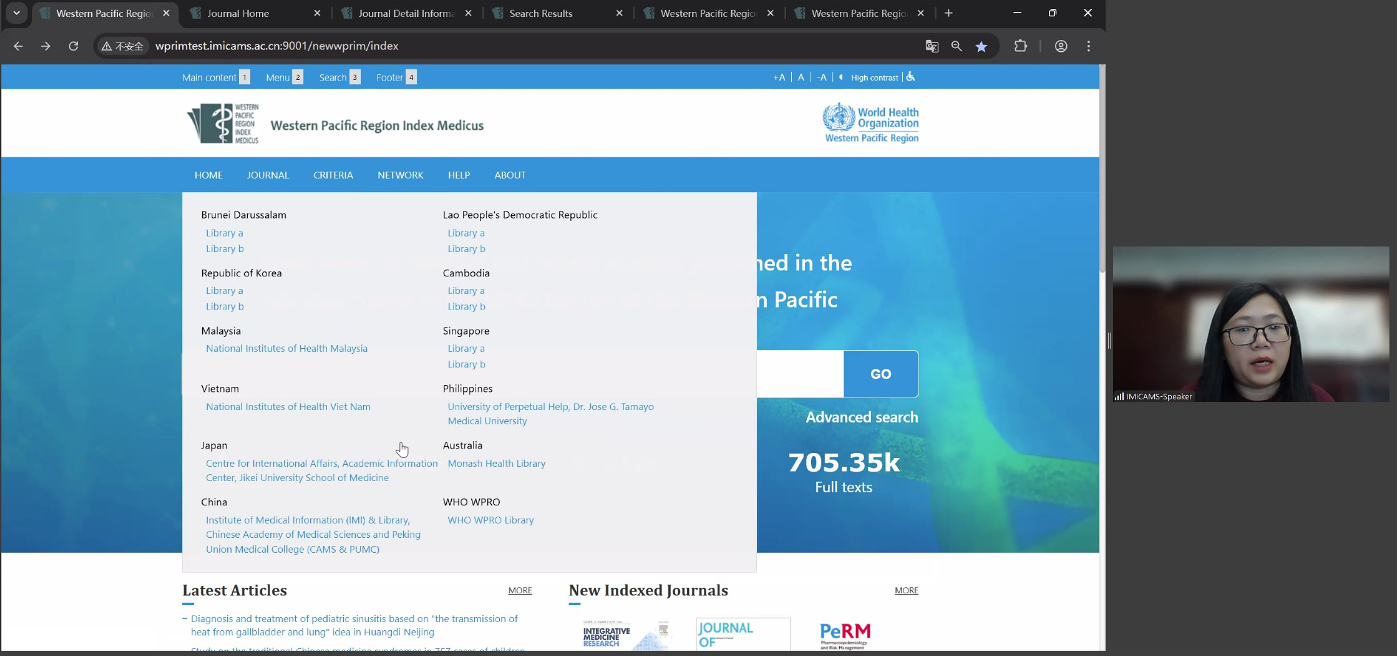Open Library b under Lao People's Democratic Republic
This screenshot has height=656, width=1397.
467,249
